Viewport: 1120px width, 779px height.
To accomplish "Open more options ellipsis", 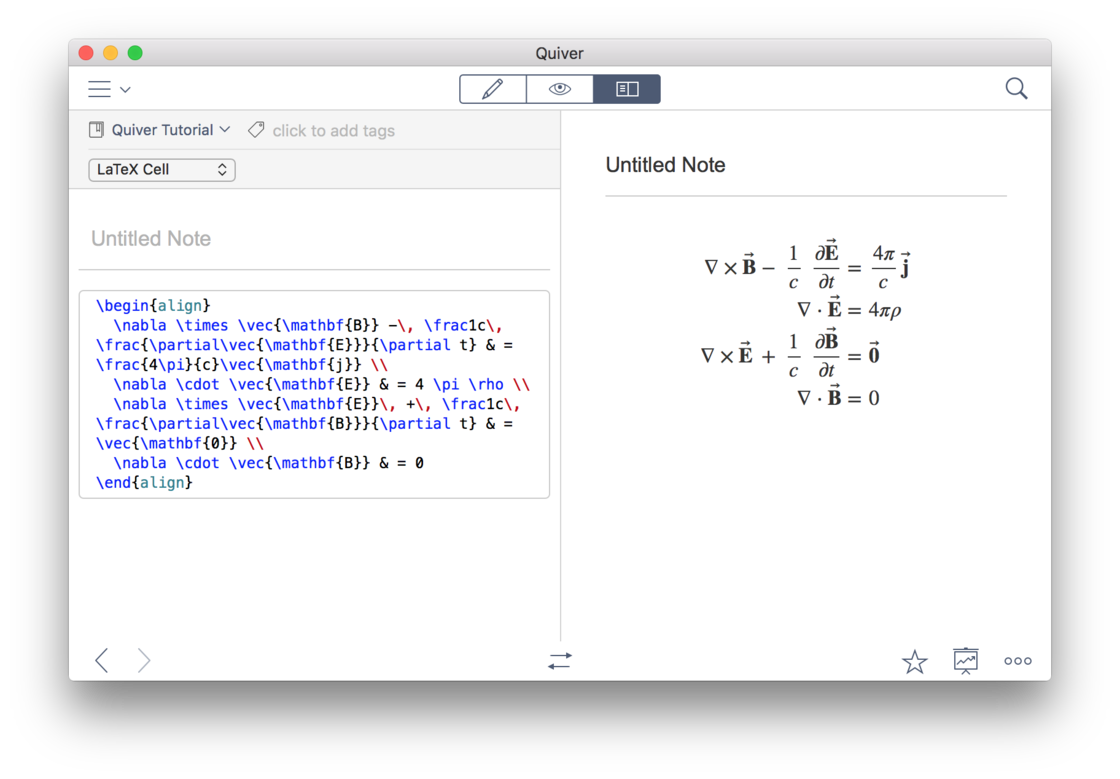I will tap(1018, 661).
